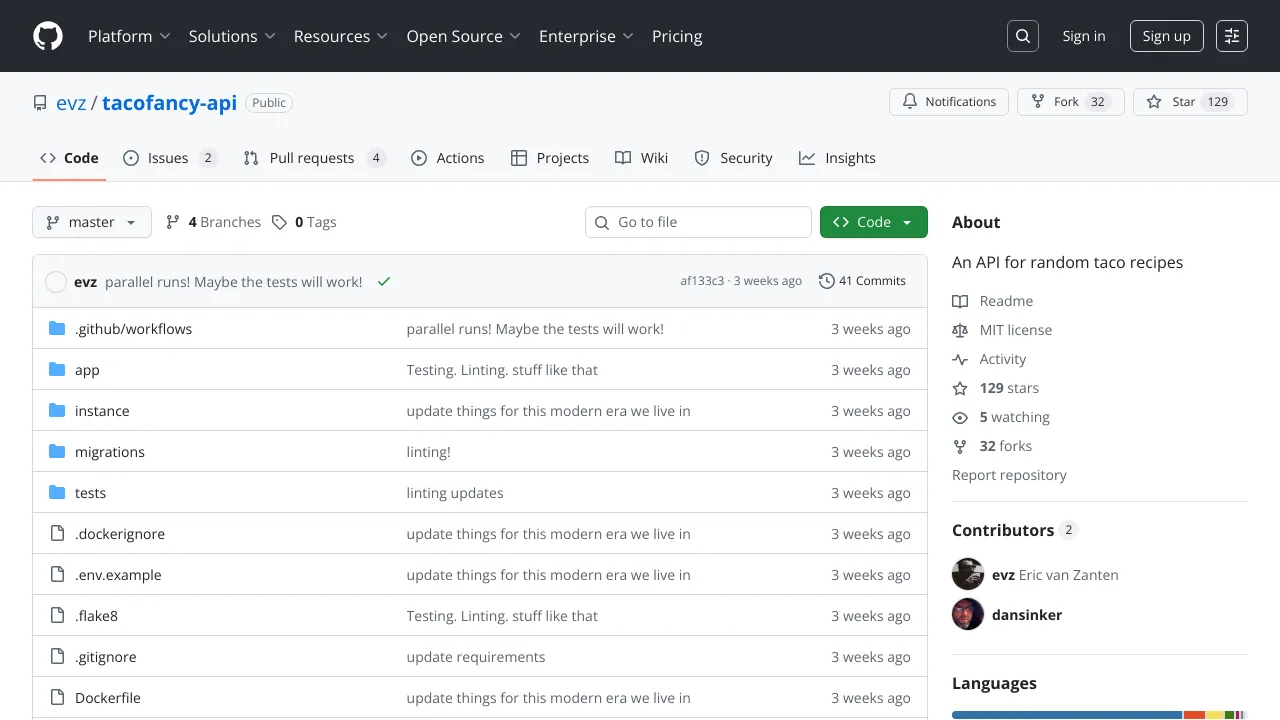Open the evz owner link
Viewport: 1280px width, 720px height.
(71, 103)
